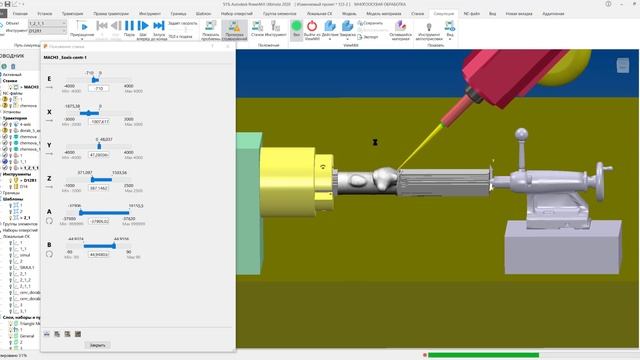The image size is (640, 360).
Task: Switch to the Главная ribbon tab
Action: pyautogui.click(x=20, y=14)
